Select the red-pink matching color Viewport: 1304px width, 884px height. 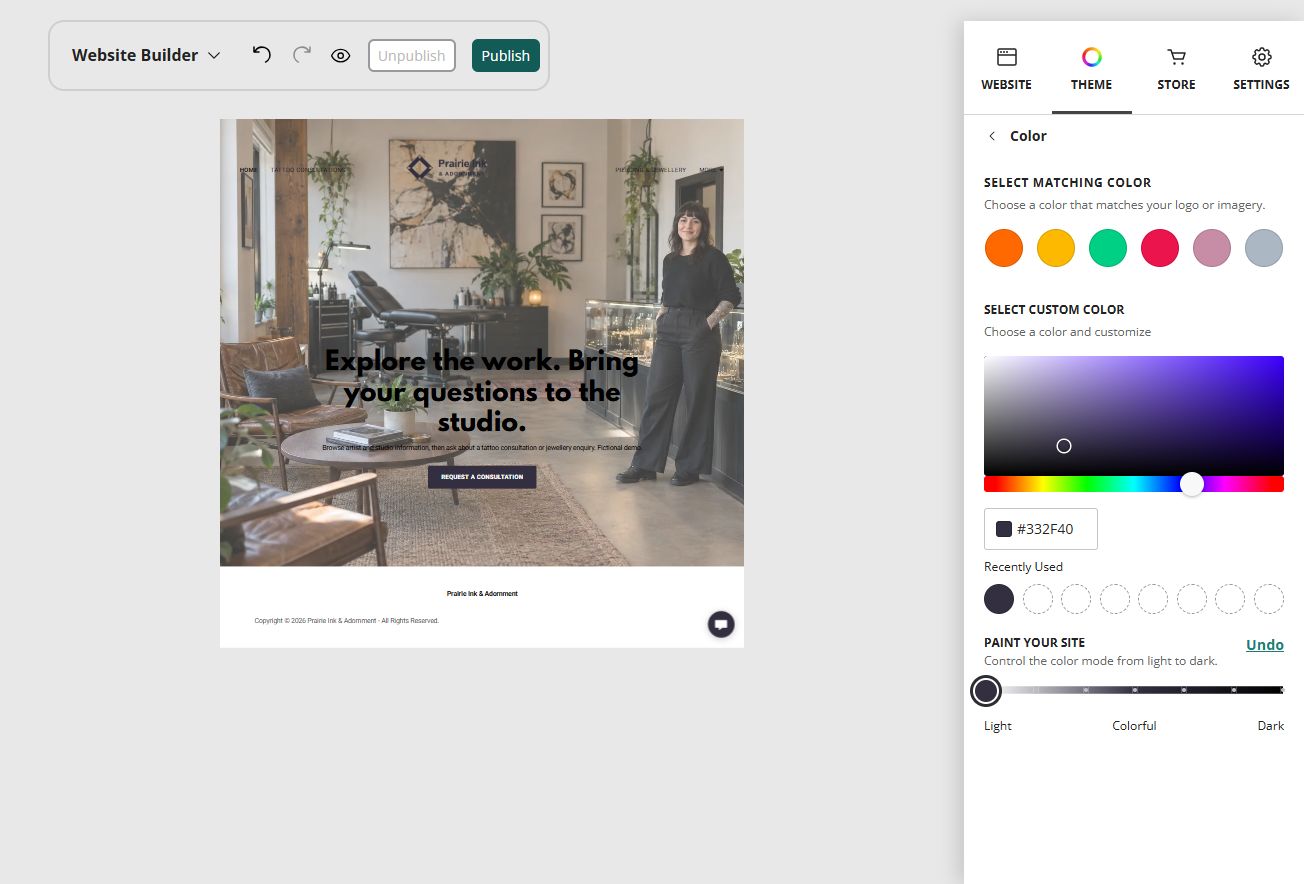point(1160,248)
